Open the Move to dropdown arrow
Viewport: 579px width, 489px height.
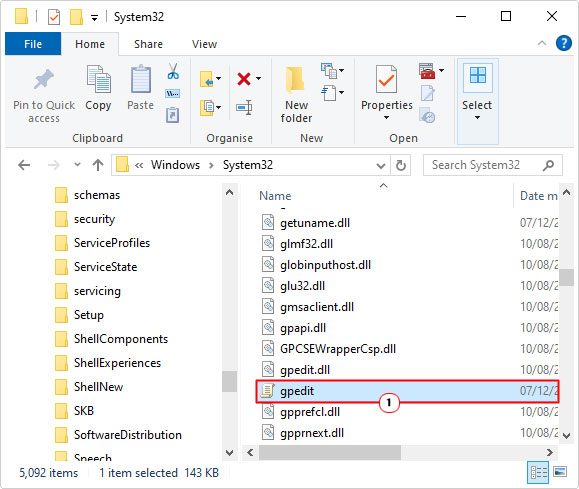click(x=219, y=78)
